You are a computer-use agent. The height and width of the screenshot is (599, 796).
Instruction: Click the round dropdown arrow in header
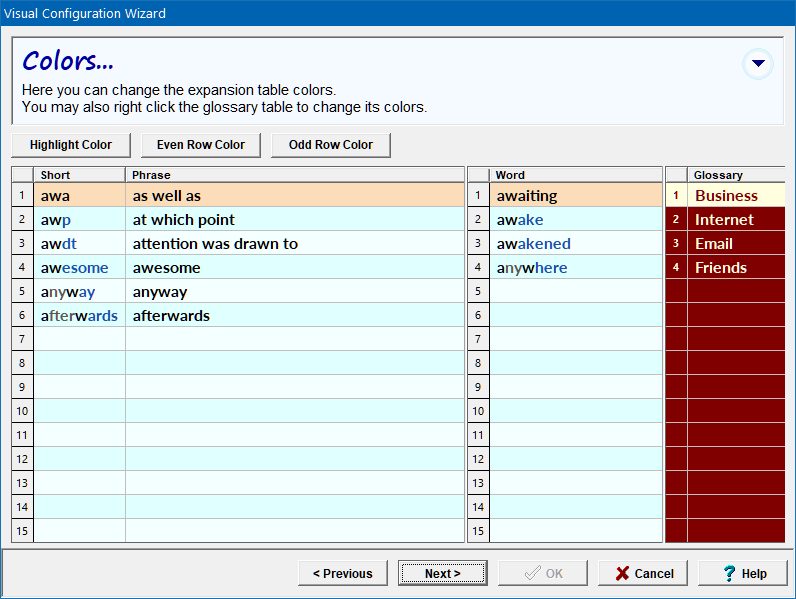tap(758, 64)
